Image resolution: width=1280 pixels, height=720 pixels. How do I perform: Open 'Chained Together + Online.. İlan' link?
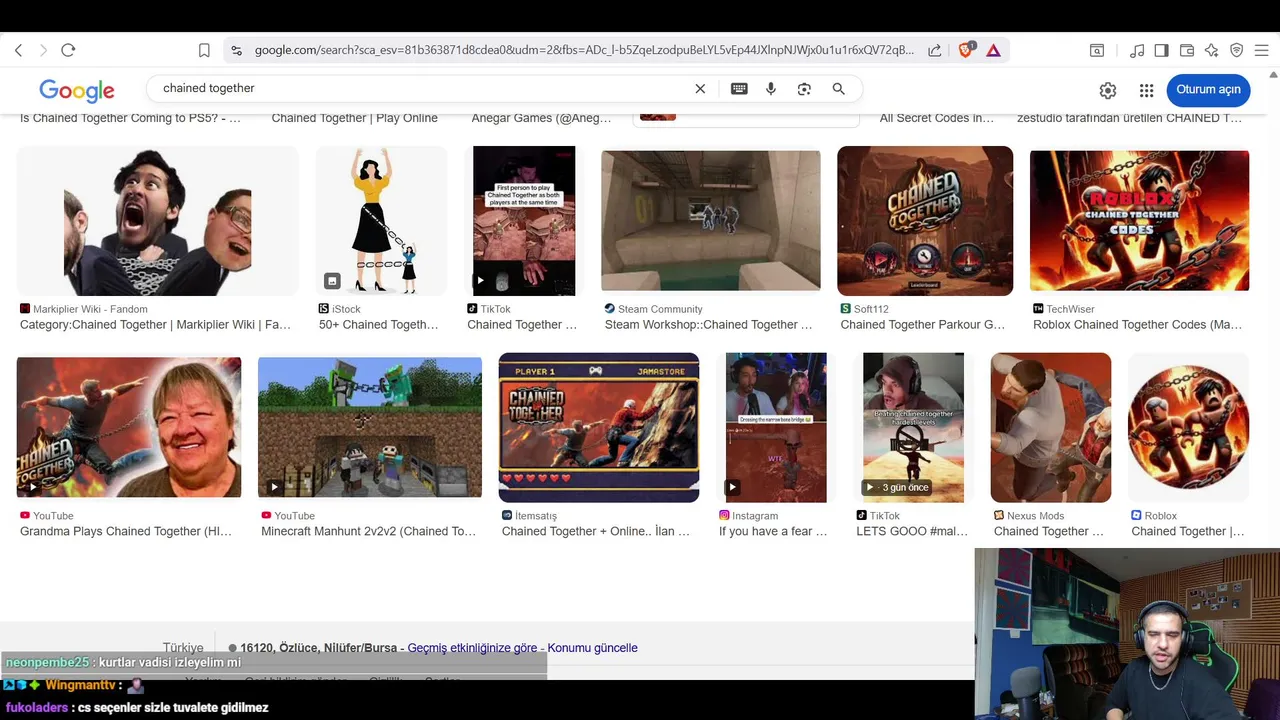click(x=596, y=532)
